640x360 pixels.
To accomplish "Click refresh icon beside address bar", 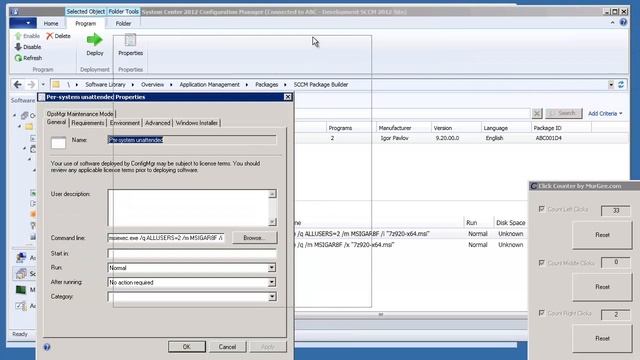I will click(621, 84).
